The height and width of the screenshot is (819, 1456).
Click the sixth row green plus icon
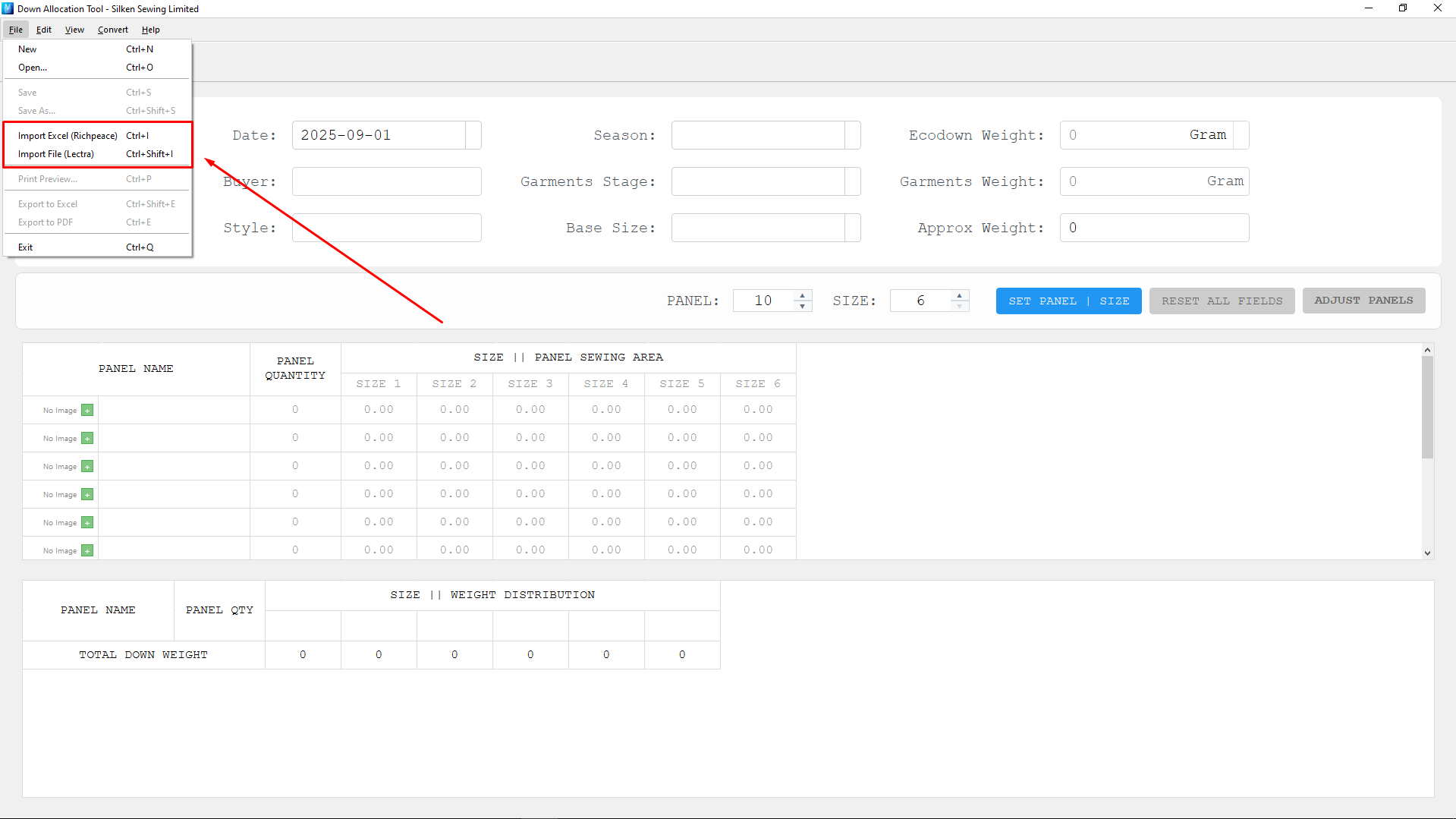(87, 551)
